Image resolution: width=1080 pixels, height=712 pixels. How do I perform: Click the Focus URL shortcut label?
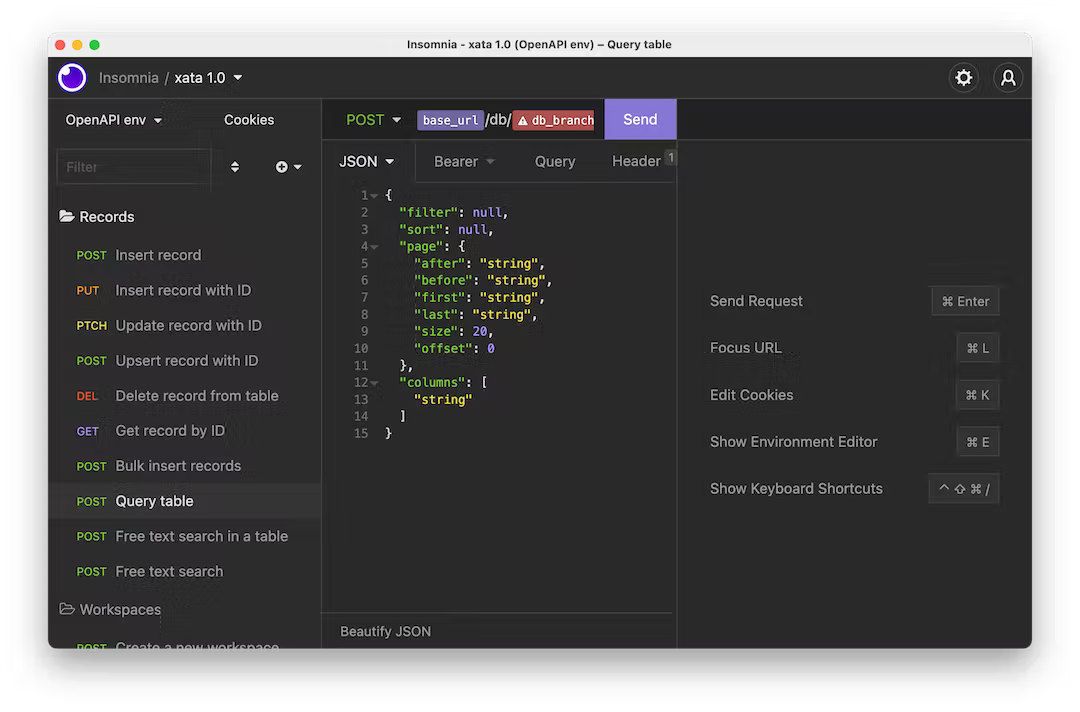(746, 348)
